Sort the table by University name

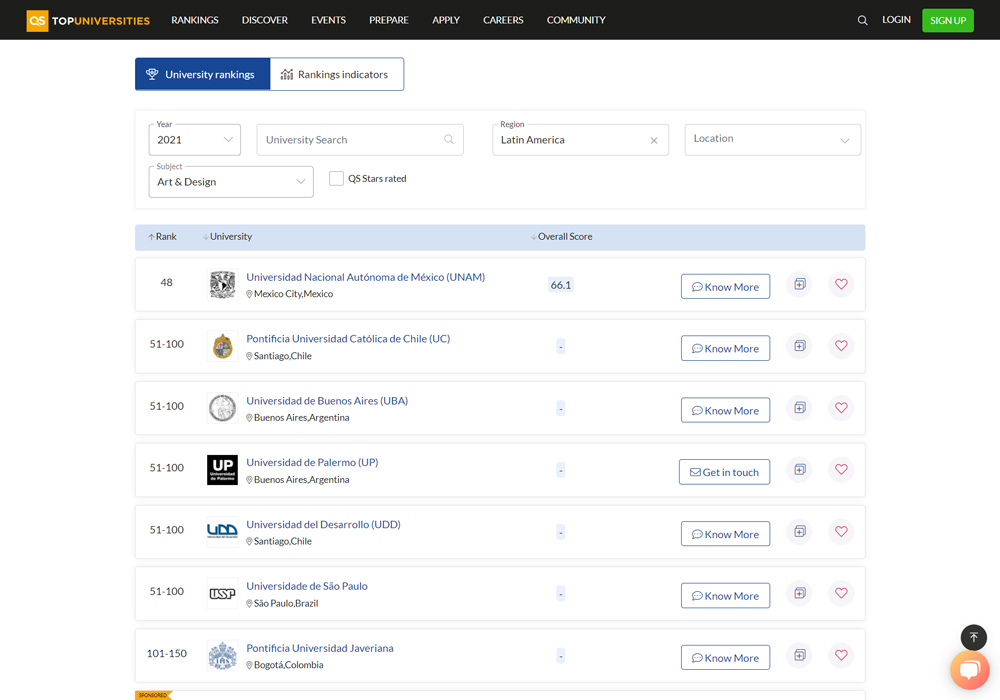pos(228,237)
